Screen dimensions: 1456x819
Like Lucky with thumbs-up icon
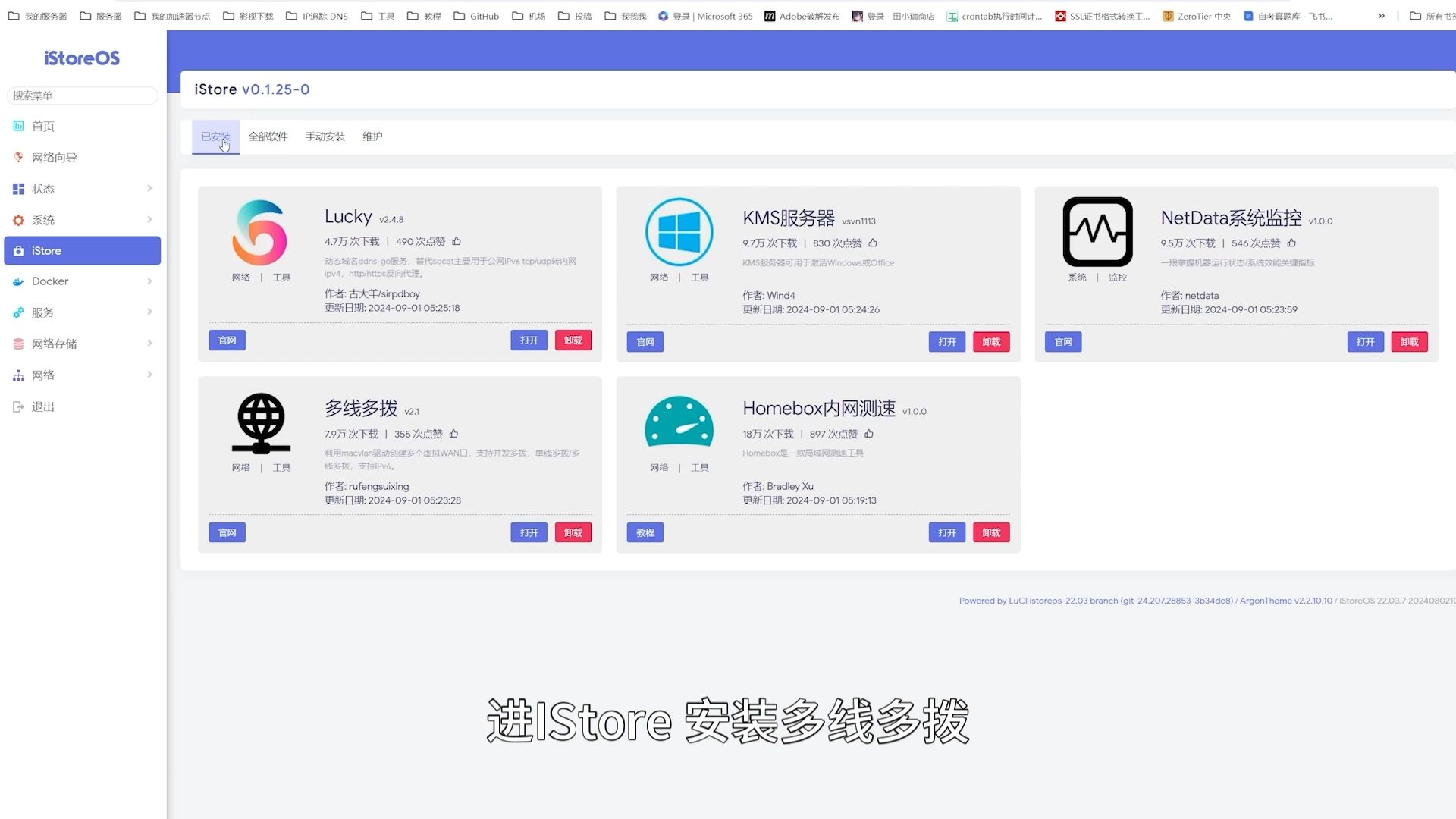457,241
